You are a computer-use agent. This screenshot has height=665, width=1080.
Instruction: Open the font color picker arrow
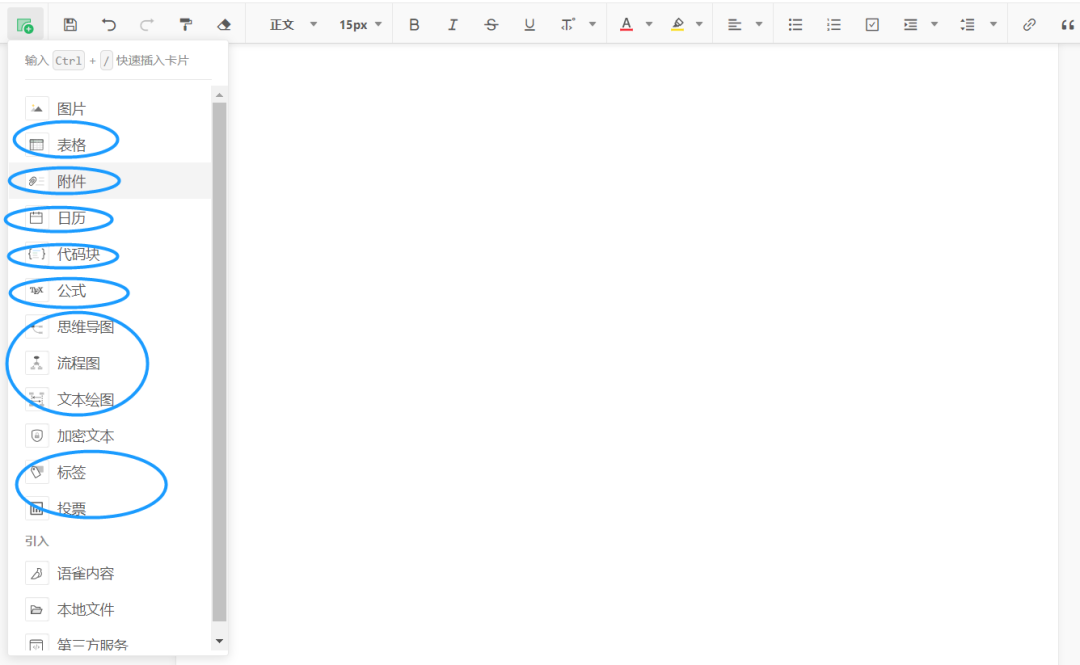coord(649,25)
